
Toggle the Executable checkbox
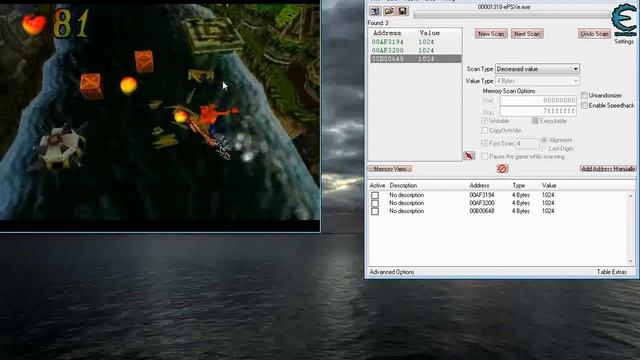click(x=535, y=121)
